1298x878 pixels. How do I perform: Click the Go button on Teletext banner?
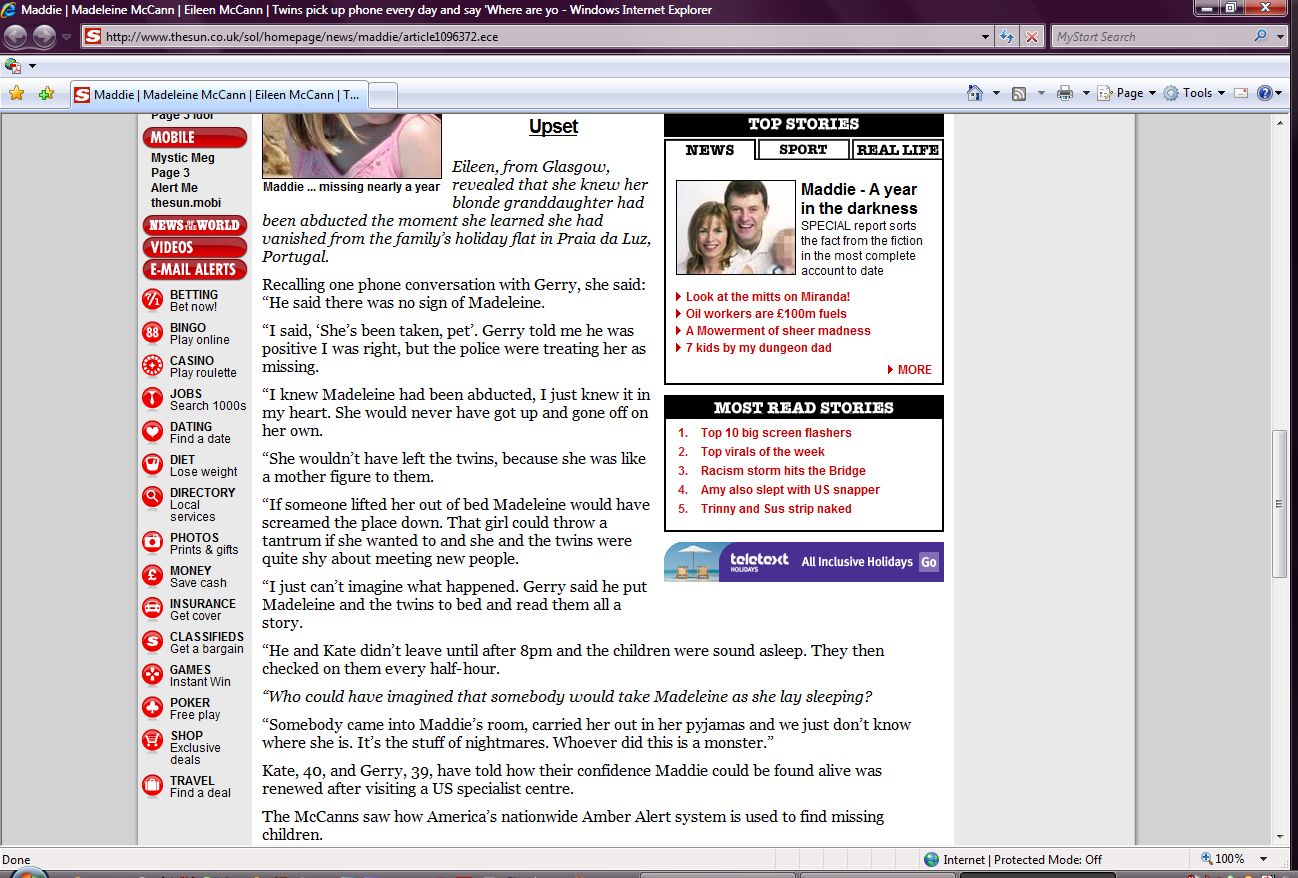pos(929,562)
